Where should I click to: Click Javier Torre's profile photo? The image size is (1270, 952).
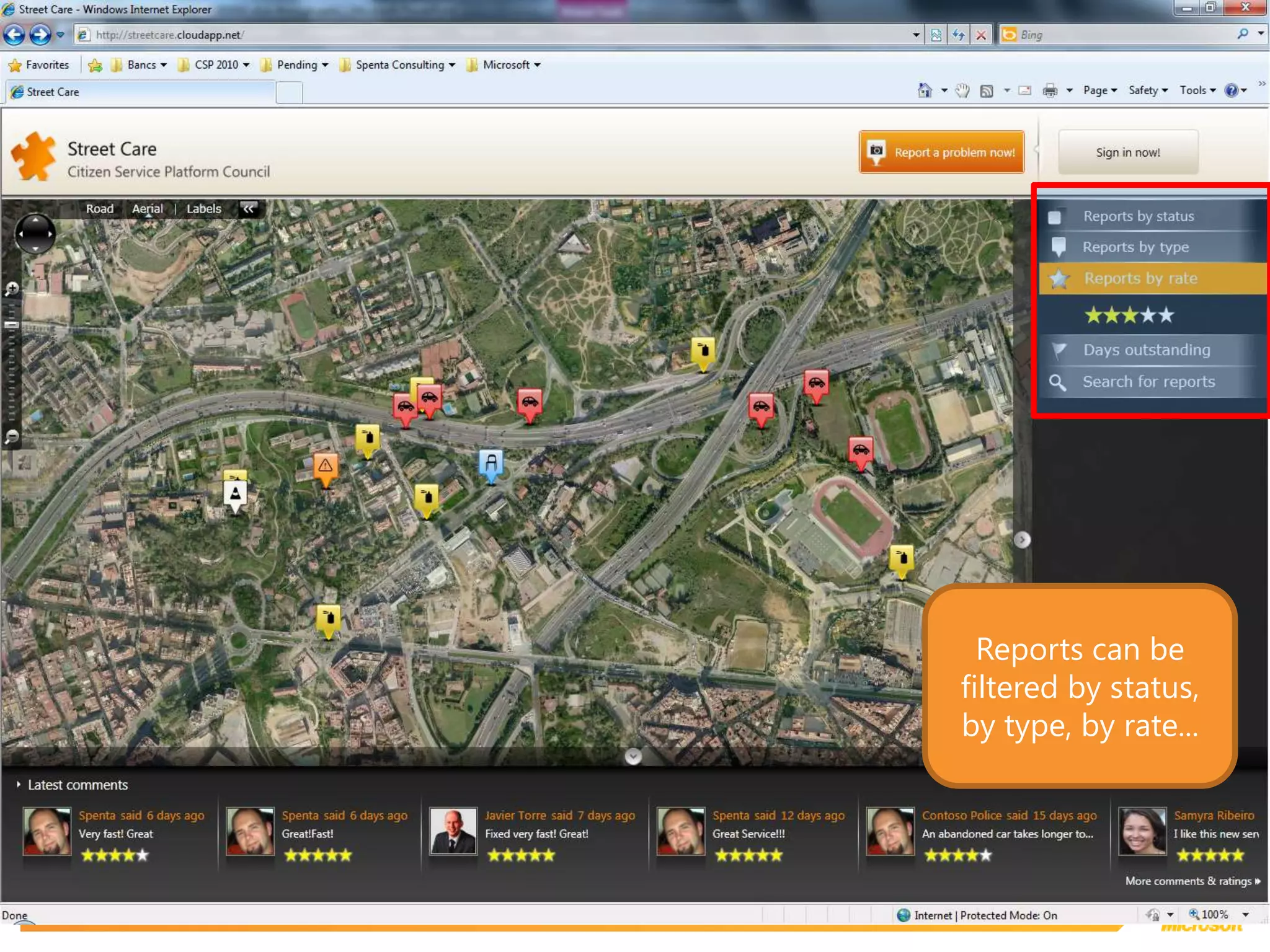(x=453, y=831)
